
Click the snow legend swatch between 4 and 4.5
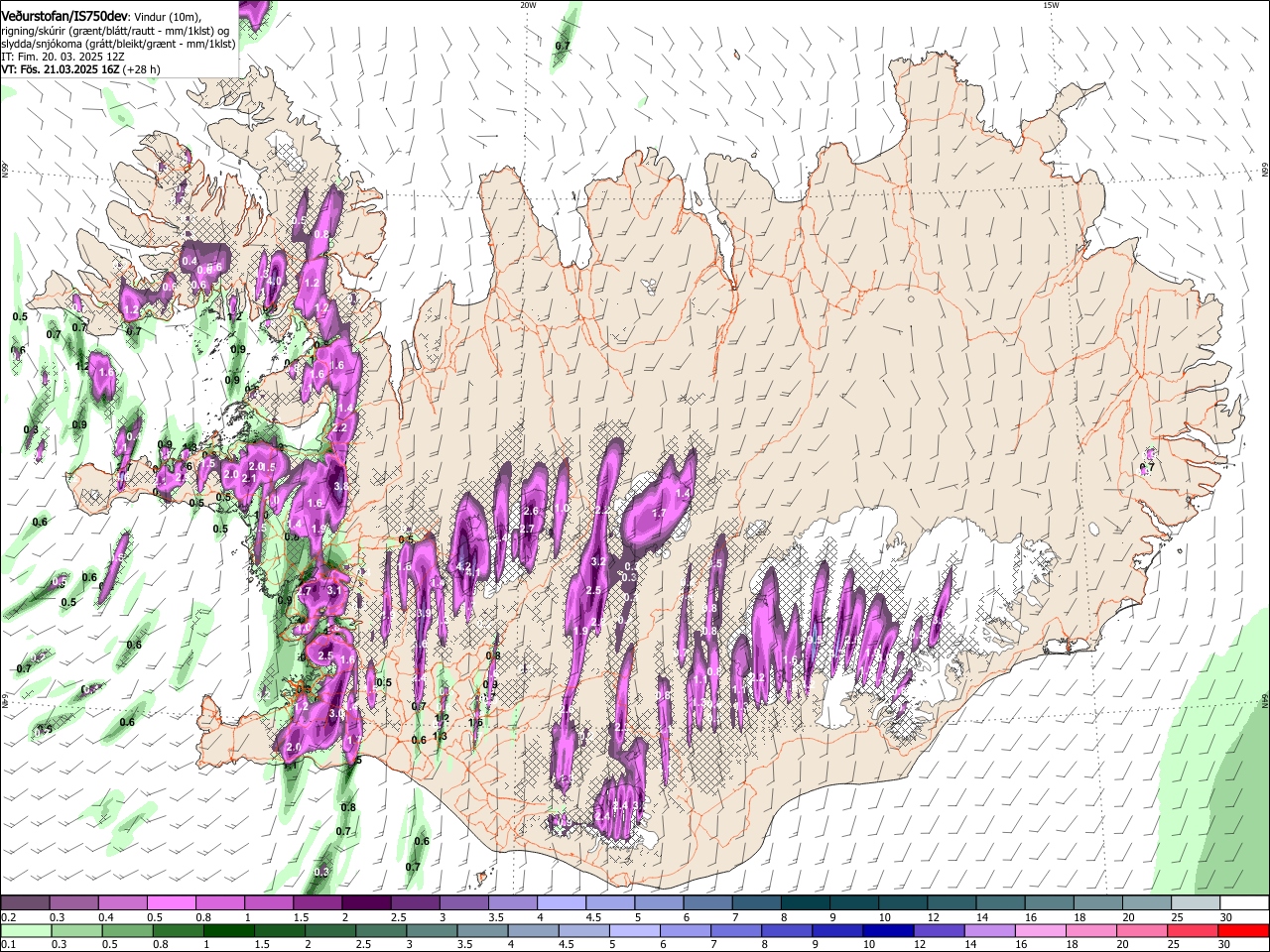pyautogui.click(x=560, y=903)
